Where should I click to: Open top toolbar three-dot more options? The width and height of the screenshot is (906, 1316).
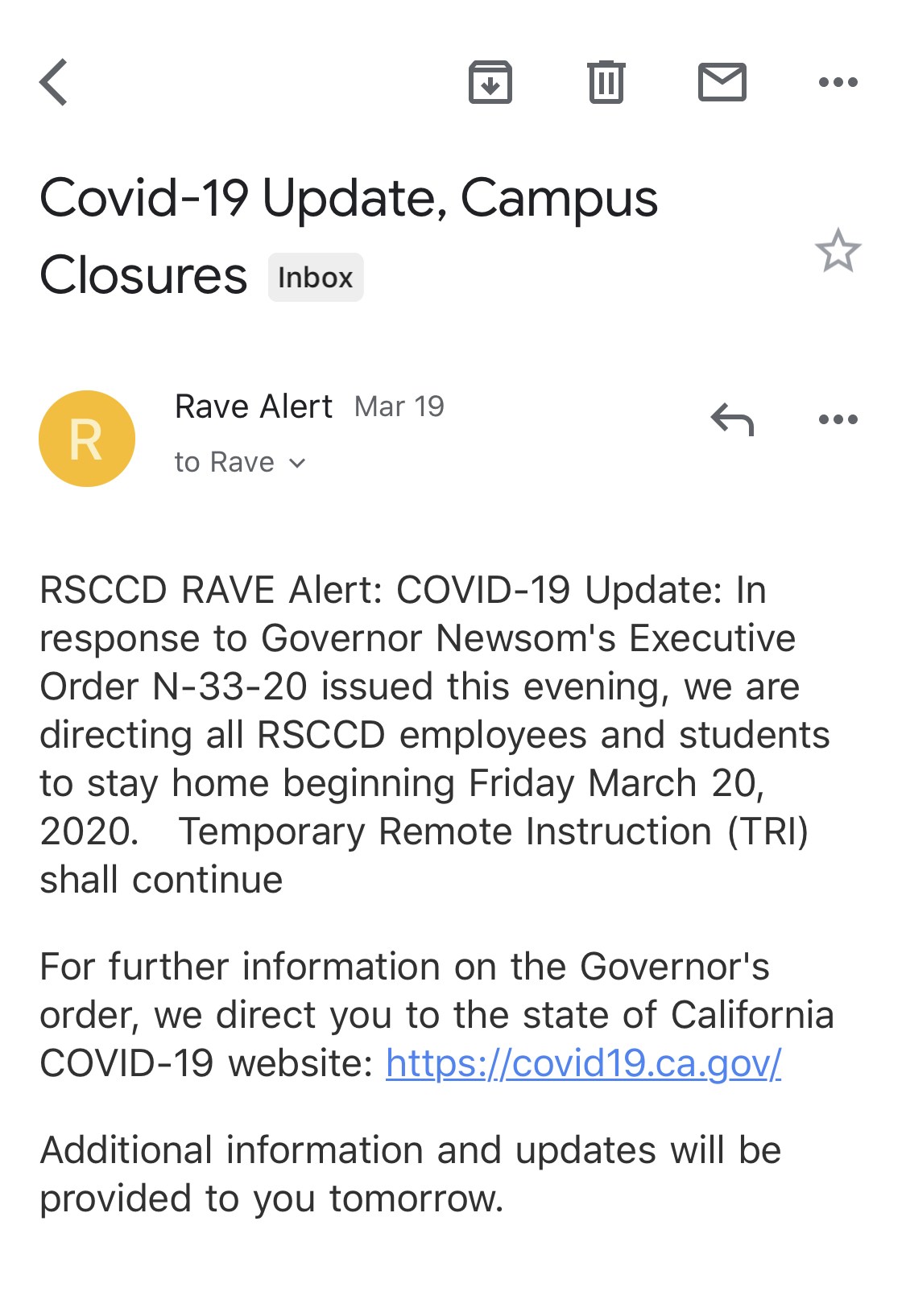[x=838, y=82]
